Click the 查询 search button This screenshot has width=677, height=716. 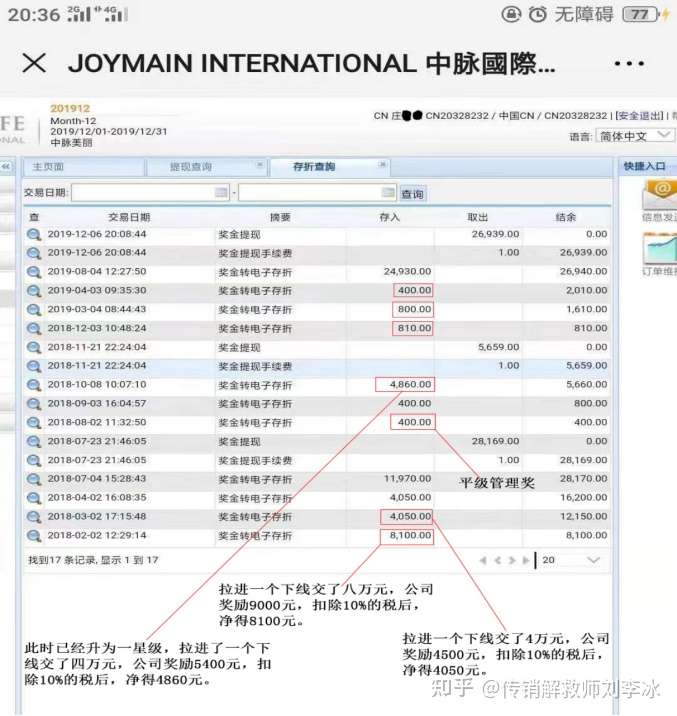413,194
